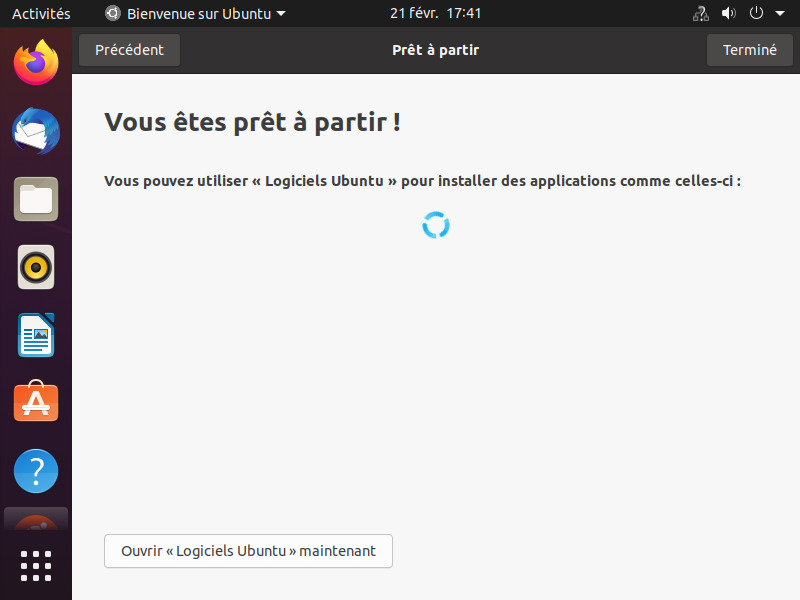This screenshot has height=600, width=800.
Task: Open the clock showing 21 févr. 17:41
Action: [x=436, y=14]
